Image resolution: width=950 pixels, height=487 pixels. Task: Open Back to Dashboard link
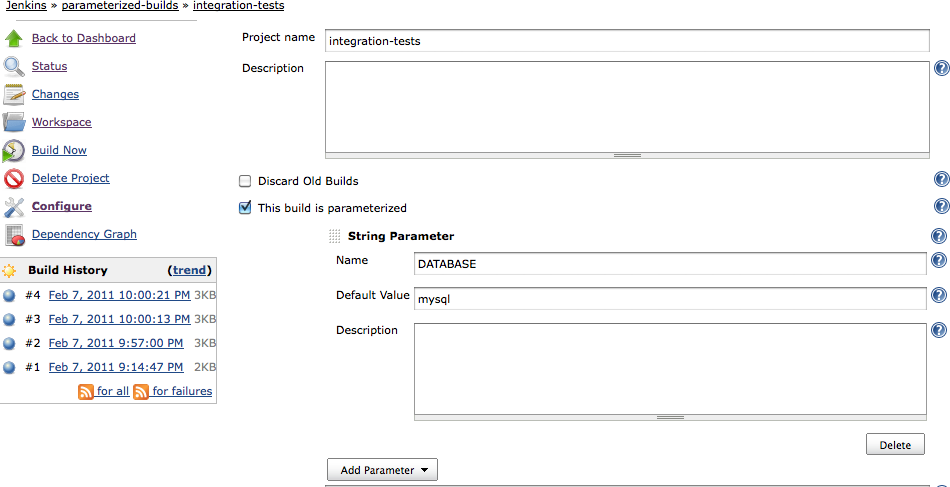point(84,38)
